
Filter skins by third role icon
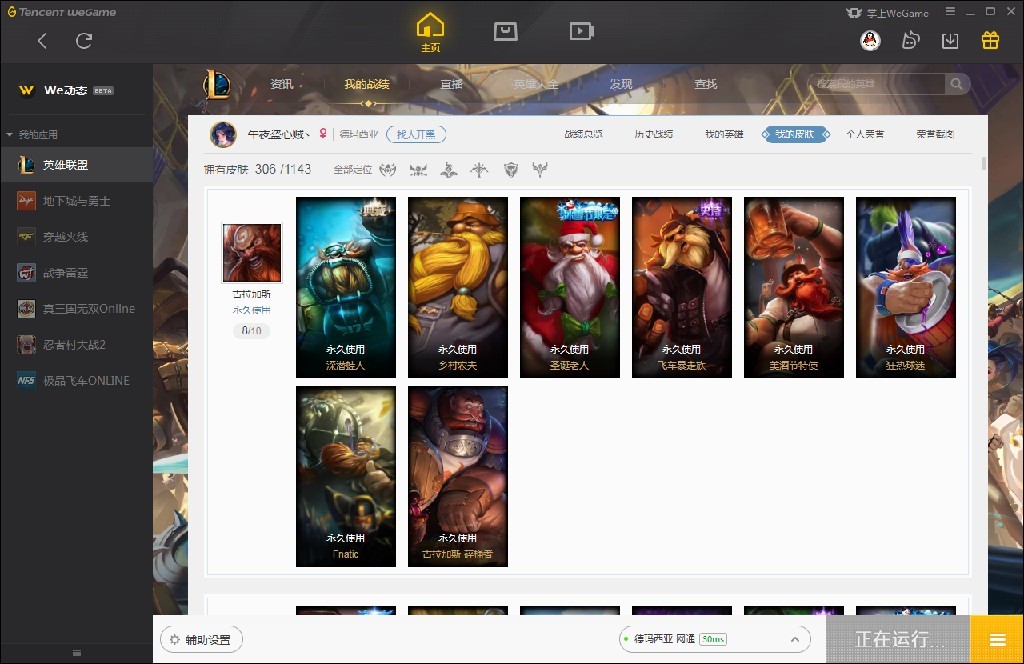449,170
